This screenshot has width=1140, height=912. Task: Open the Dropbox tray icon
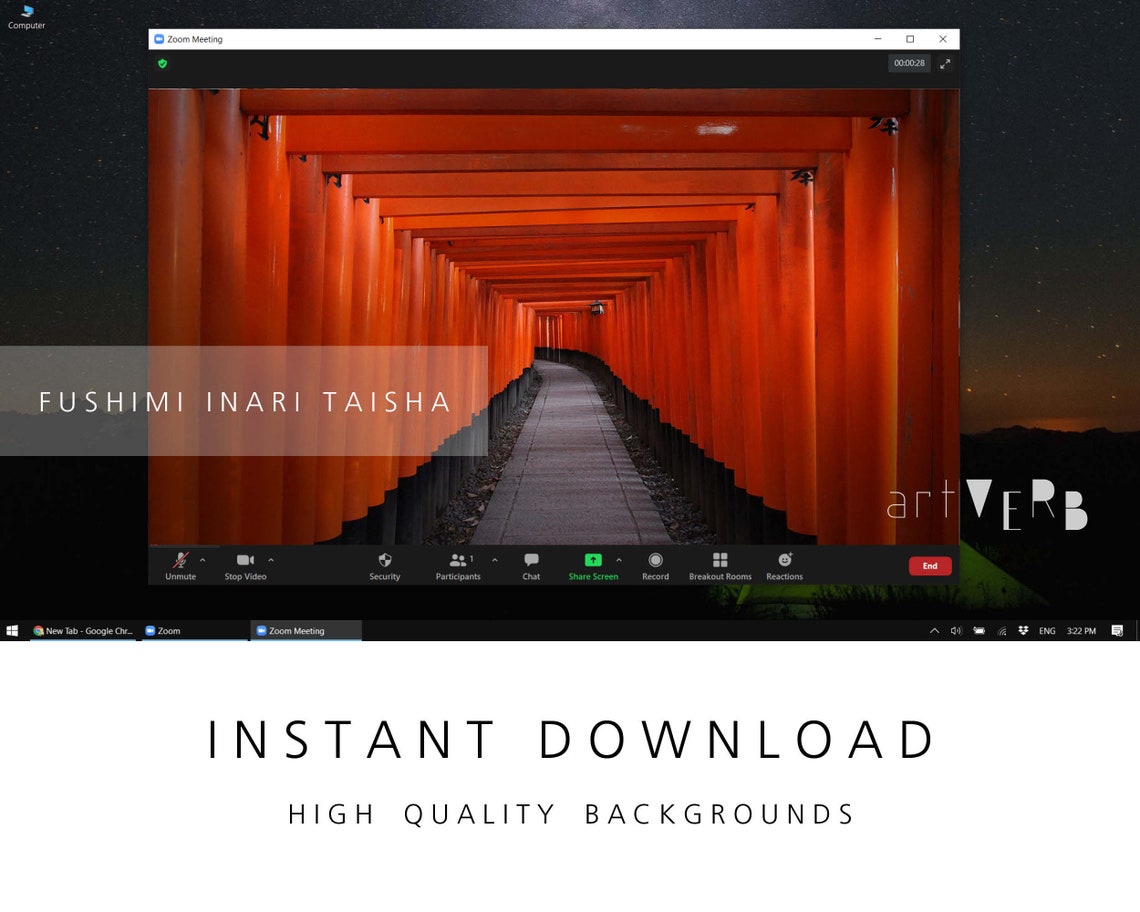(1023, 631)
